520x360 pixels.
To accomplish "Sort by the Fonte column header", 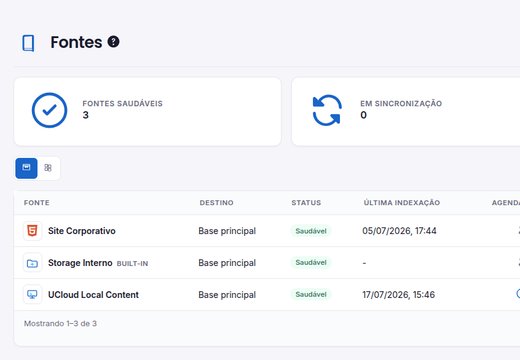I will pyautogui.click(x=37, y=203).
